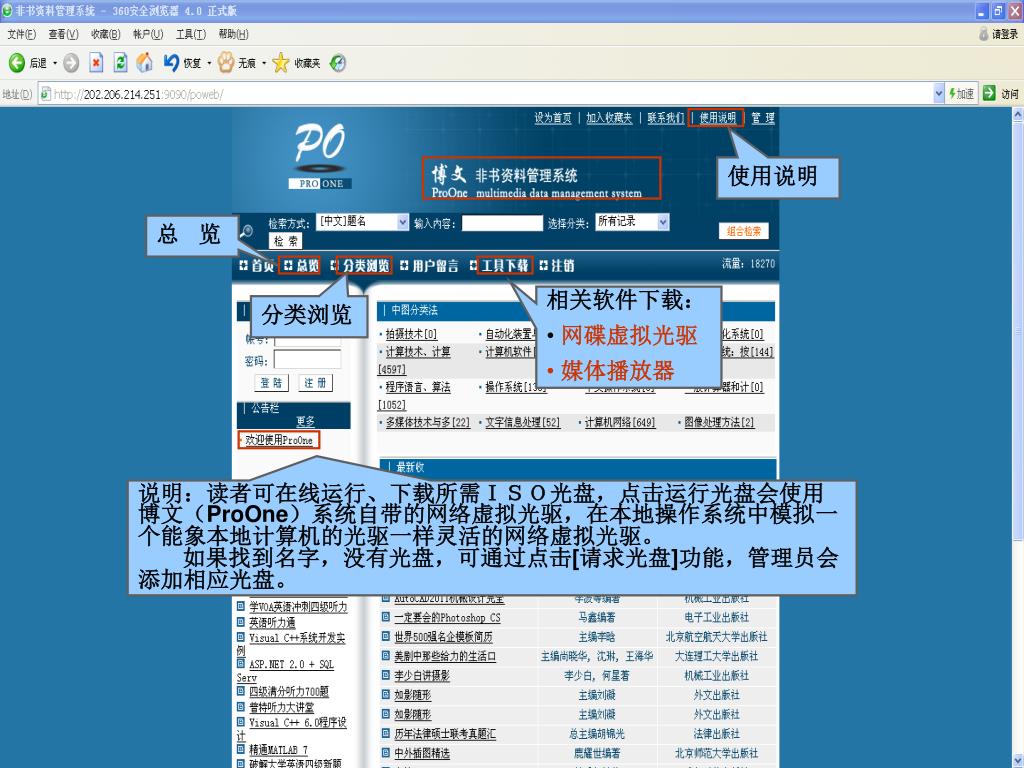Click the 访问 go arrow icon
Image resolution: width=1024 pixels, height=768 pixels.
click(x=989, y=93)
